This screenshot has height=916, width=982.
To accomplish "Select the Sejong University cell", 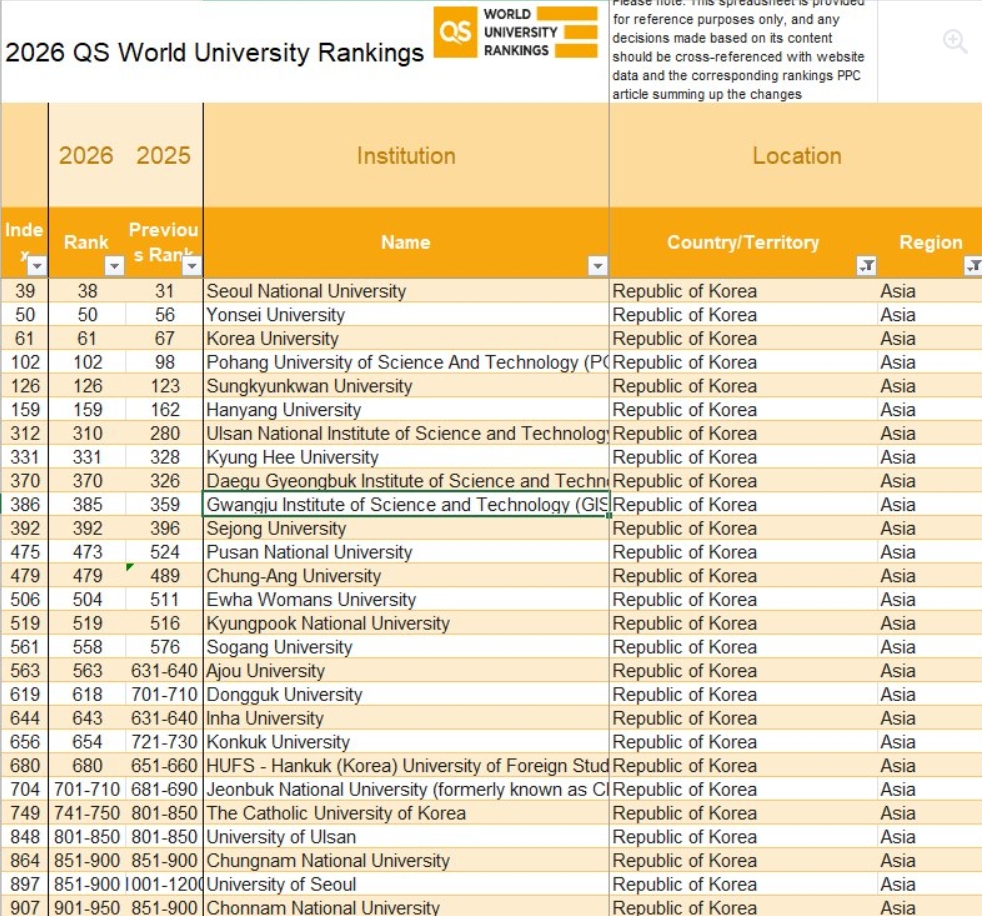I will (x=406, y=528).
